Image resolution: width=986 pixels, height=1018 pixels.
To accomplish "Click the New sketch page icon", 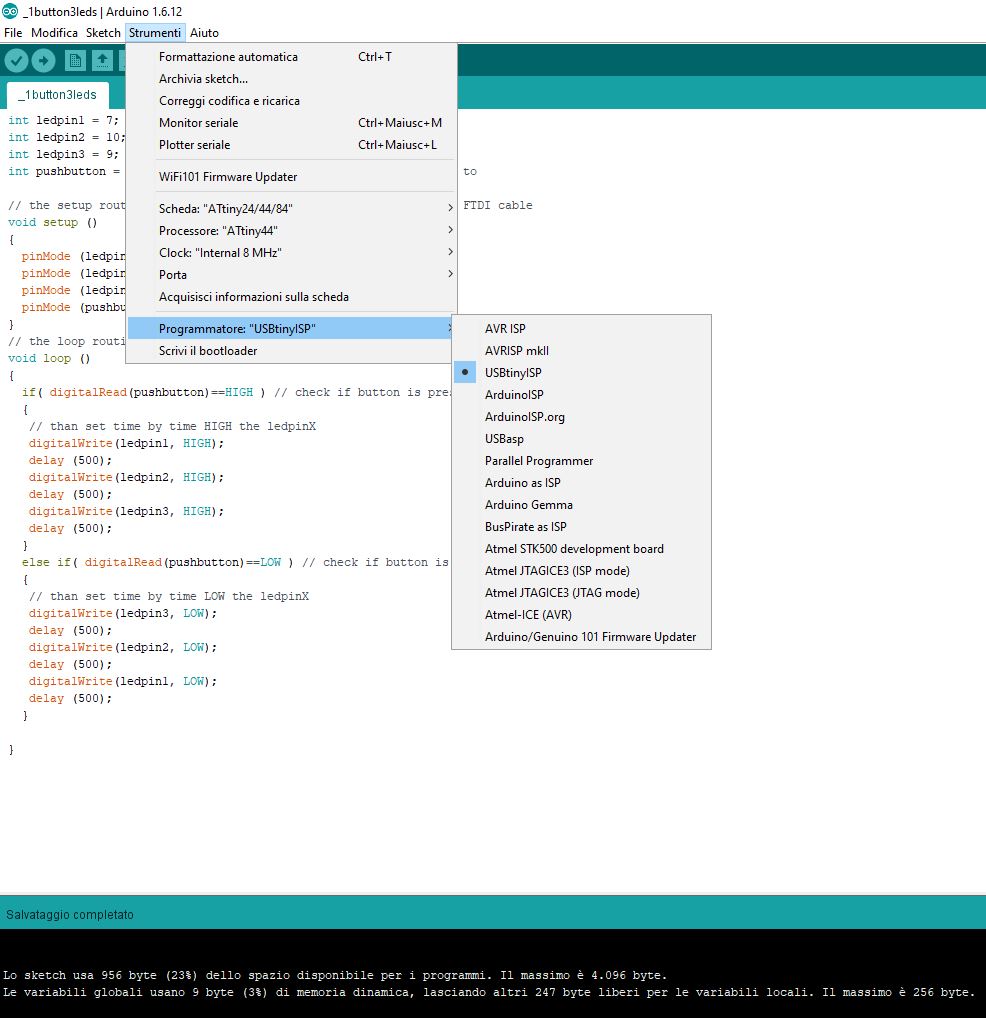I will (75, 61).
